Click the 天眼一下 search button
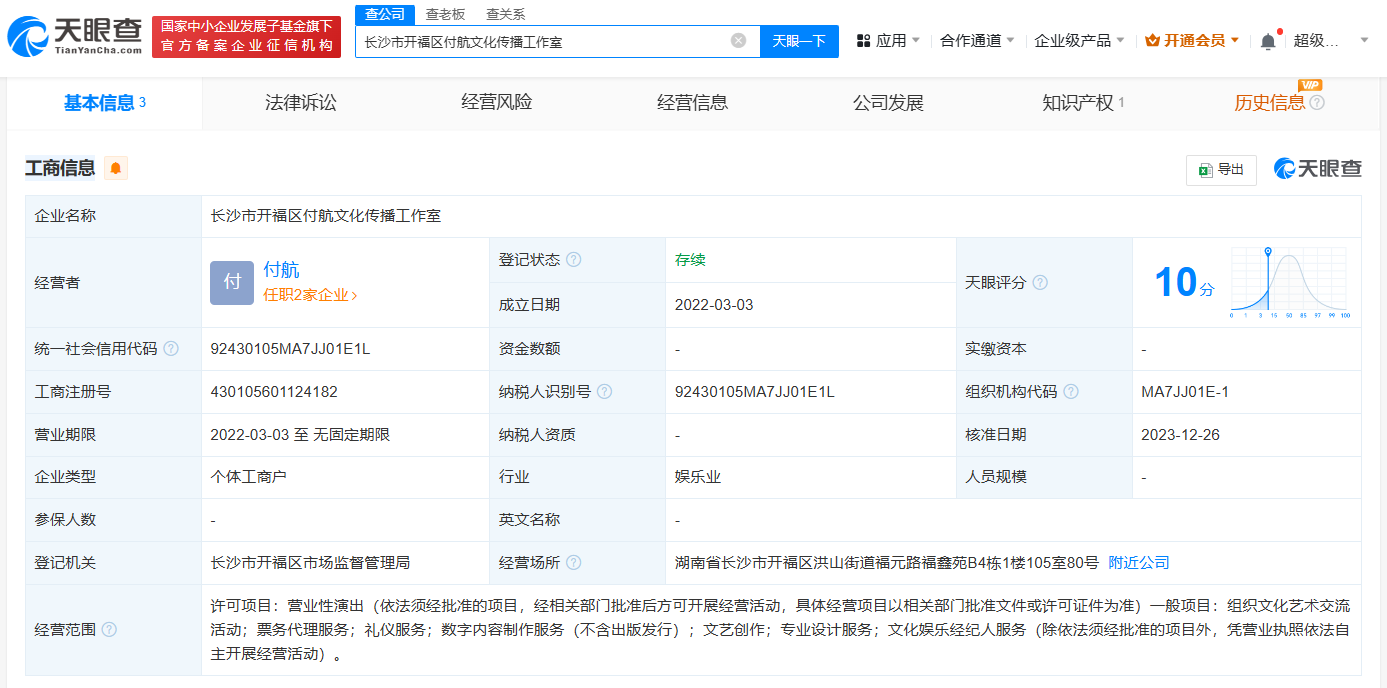Screen dimensions: 1387x688 click(799, 41)
